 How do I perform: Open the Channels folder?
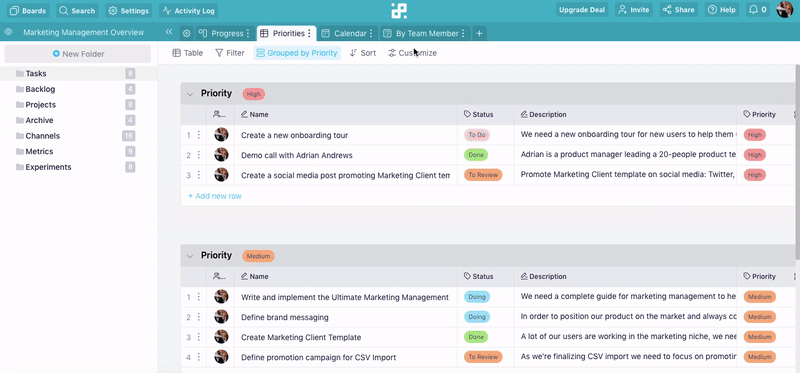[x=78, y=136]
